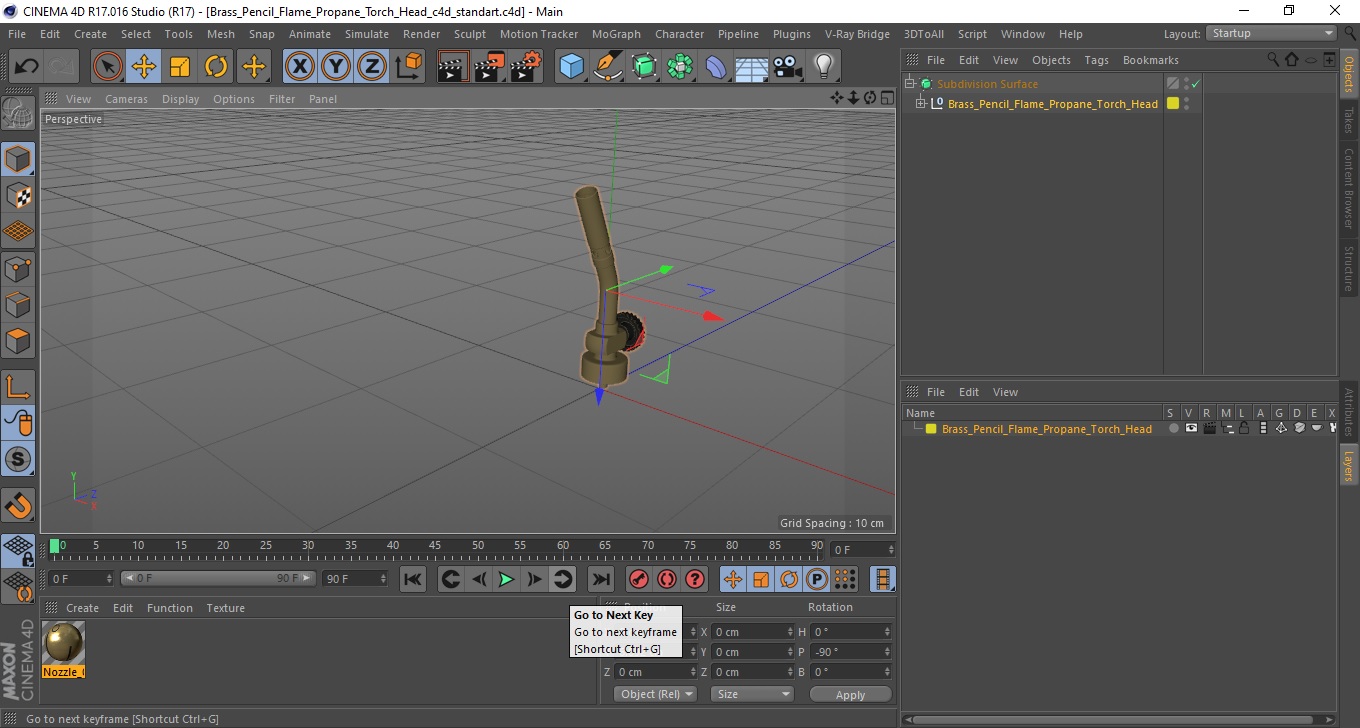Switch the coordinate system icon
This screenshot has height=728, width=1360.
pos(408,67)
